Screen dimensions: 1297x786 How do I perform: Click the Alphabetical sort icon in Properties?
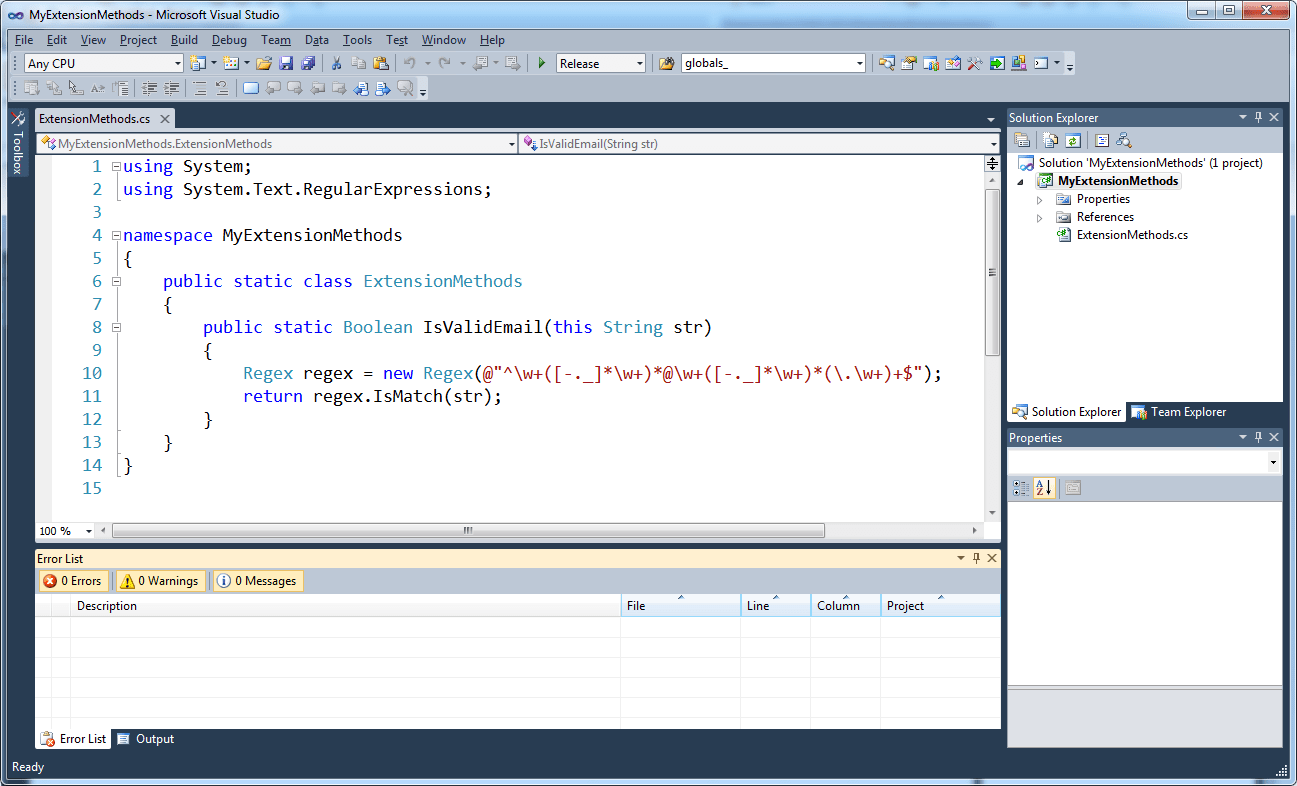point(1044,488)
